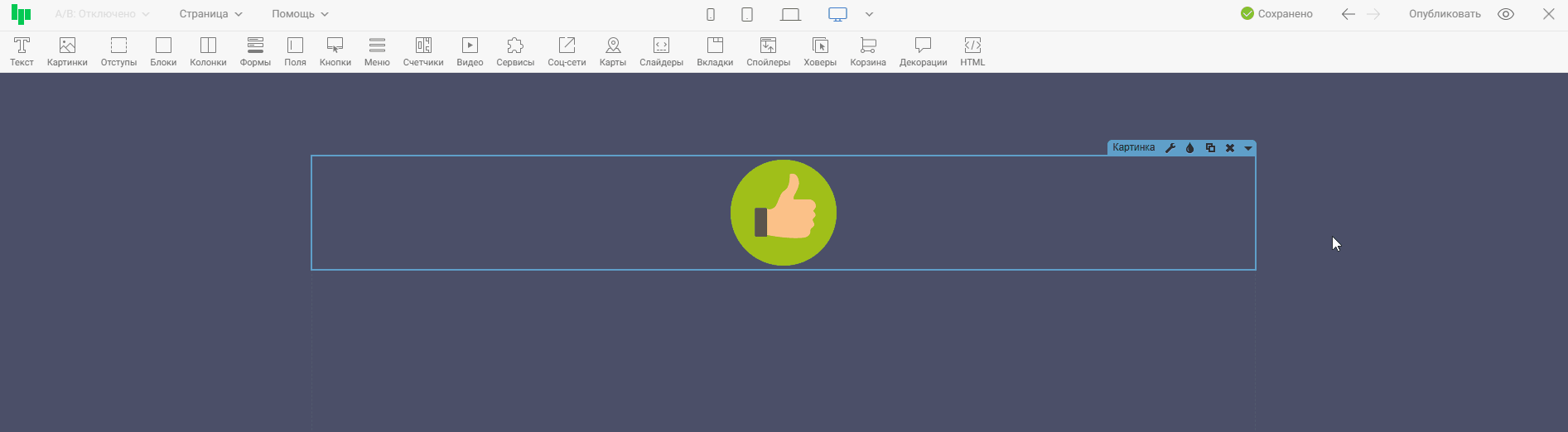Screen dimensions: 1568x432
Task: Open image settings wrench icon
Action: (x=1170, y=148)
